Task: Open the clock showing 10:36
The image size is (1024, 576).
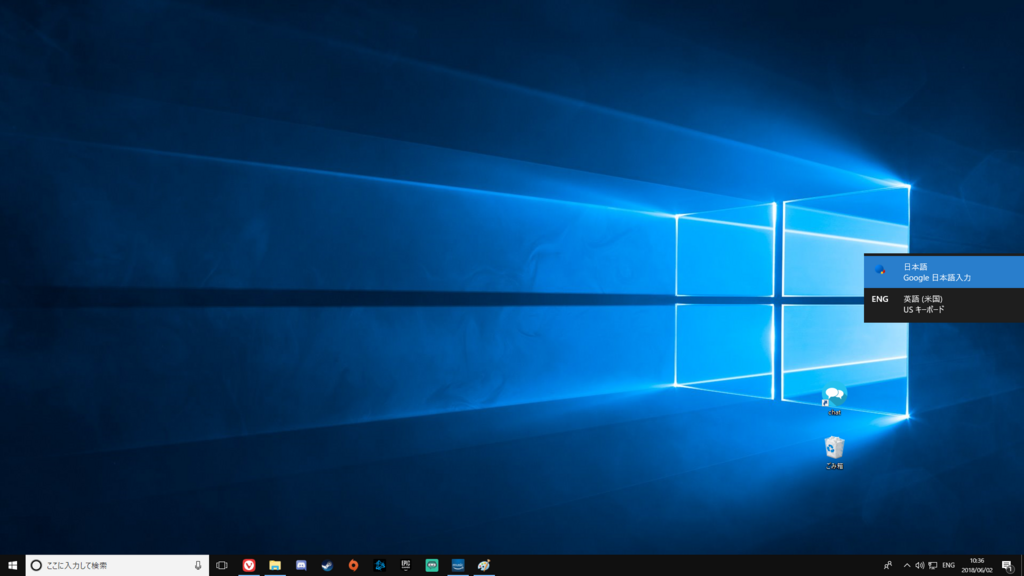Action: click(x=977, y=565)
